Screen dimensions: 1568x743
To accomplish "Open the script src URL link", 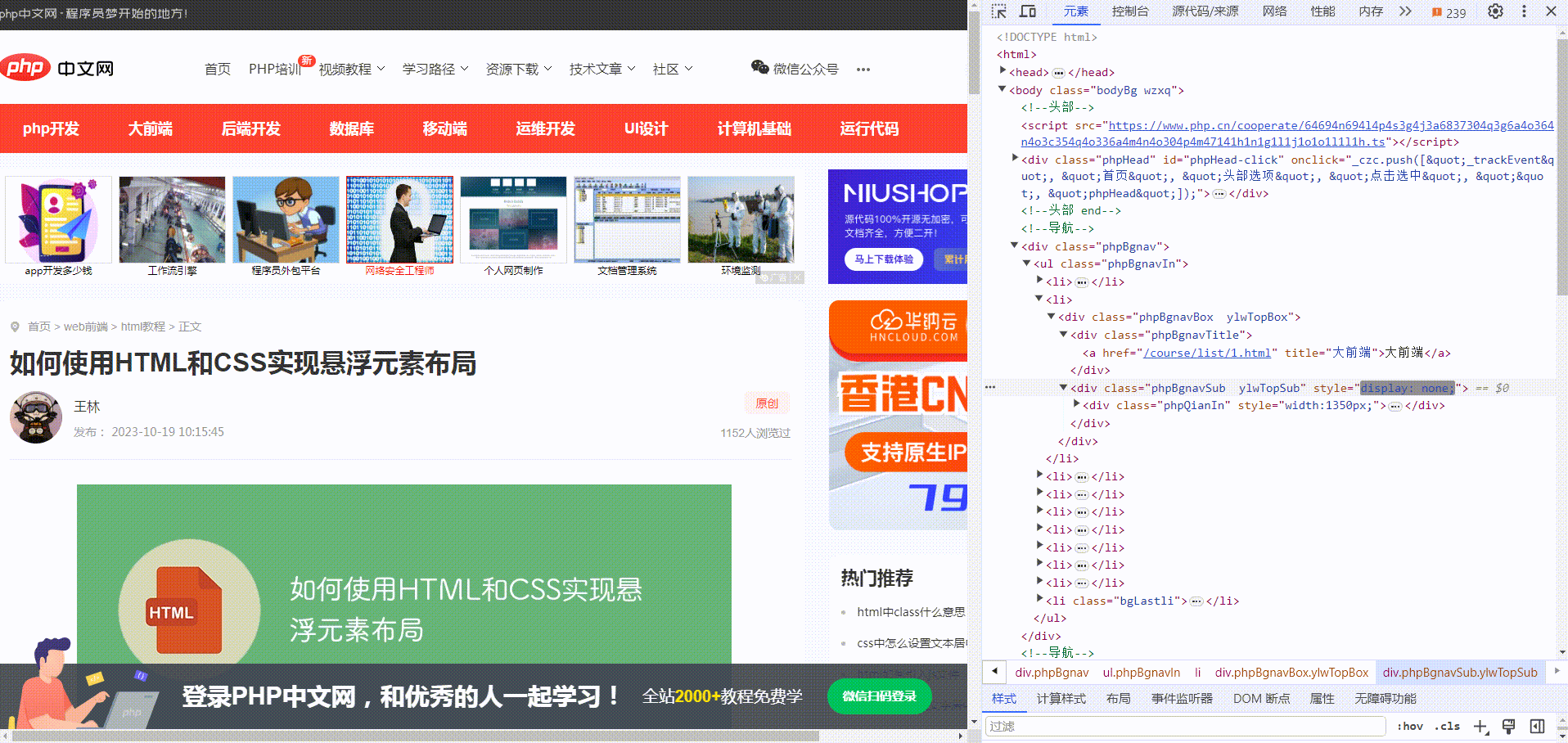I will tap(1287, 133).
